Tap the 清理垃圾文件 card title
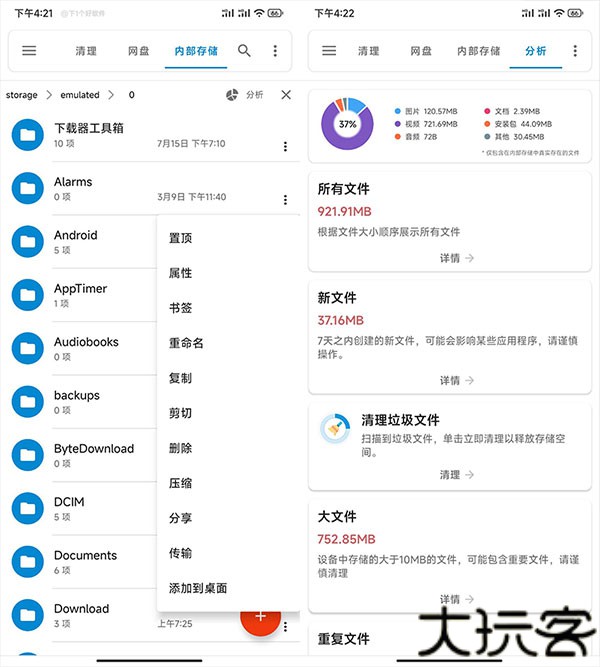 pos(400,420)
